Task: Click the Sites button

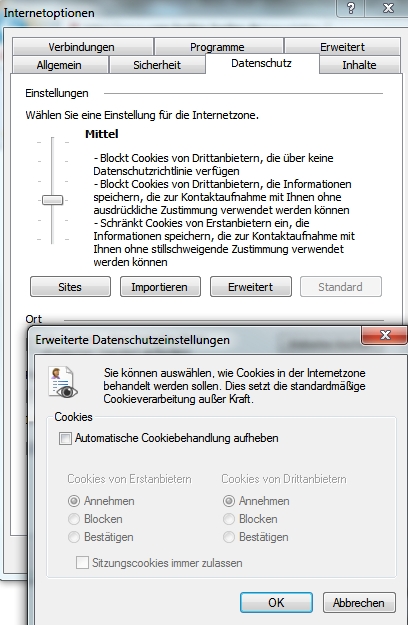Action: click(70, 287)
